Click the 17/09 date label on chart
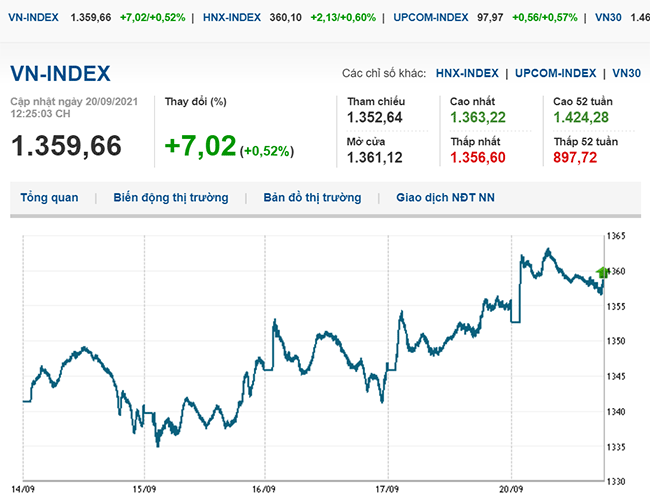This screenshot has width=650, height=501. (386, 490)
